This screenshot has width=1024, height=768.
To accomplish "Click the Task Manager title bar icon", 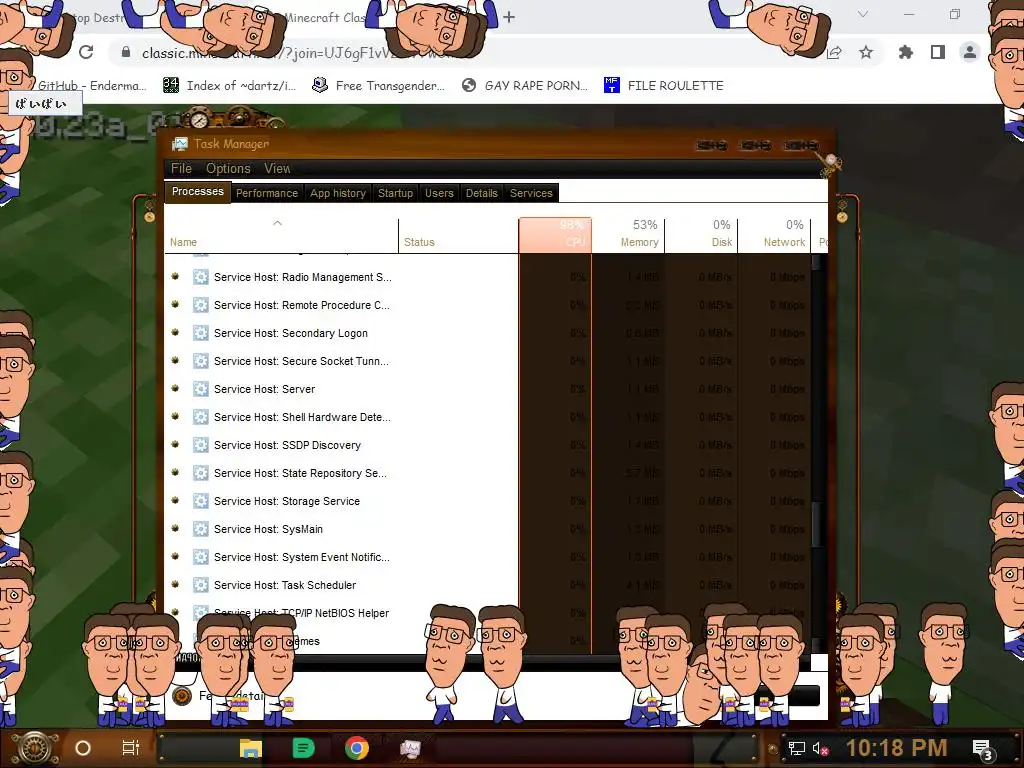I will pos(180,144).
